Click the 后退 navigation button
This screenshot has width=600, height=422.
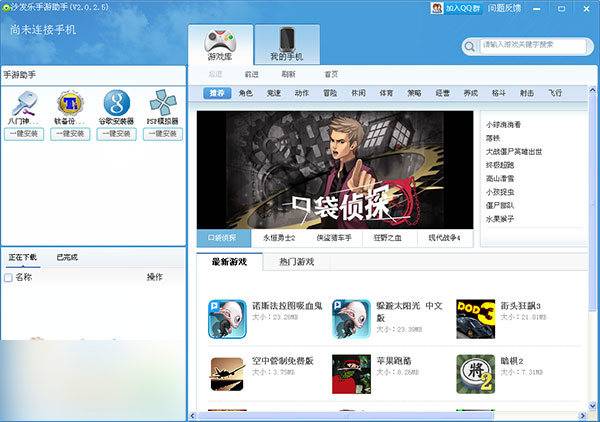(215, 75)
